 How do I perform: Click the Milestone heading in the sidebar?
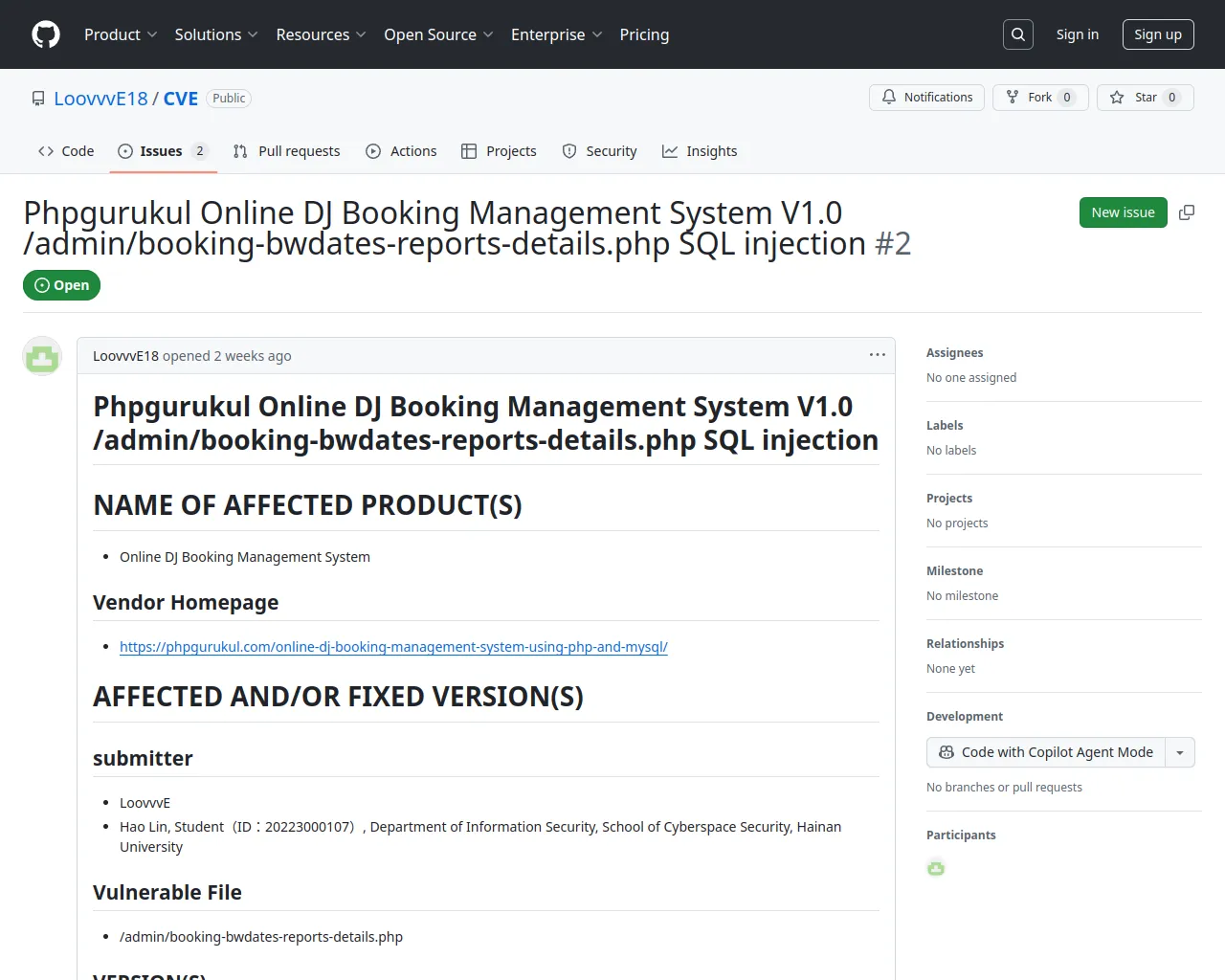tap(954, 571)
